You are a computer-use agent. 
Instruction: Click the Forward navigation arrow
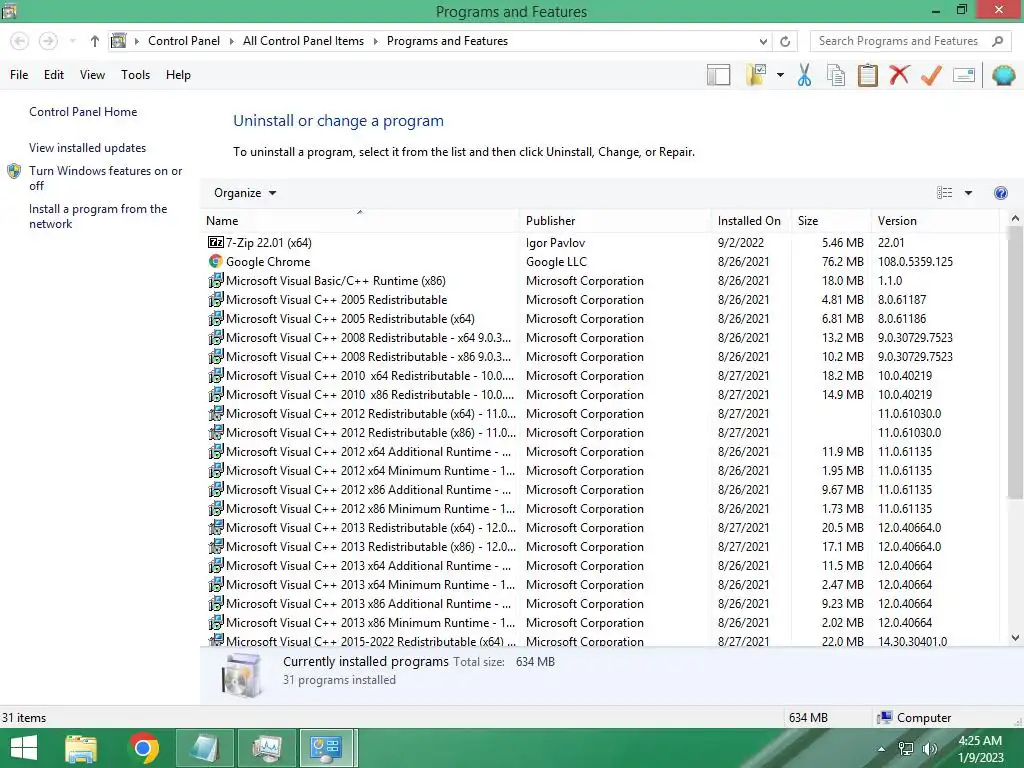pos(48,41)
